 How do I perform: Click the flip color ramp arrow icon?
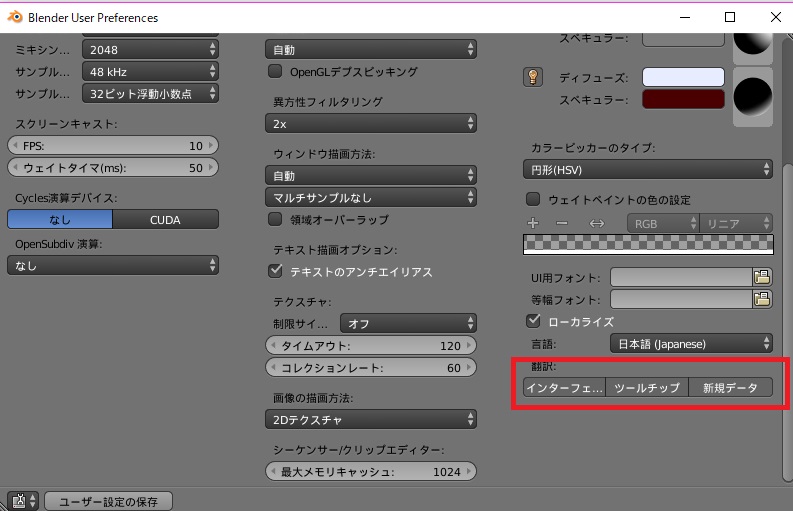click(597, 223)
